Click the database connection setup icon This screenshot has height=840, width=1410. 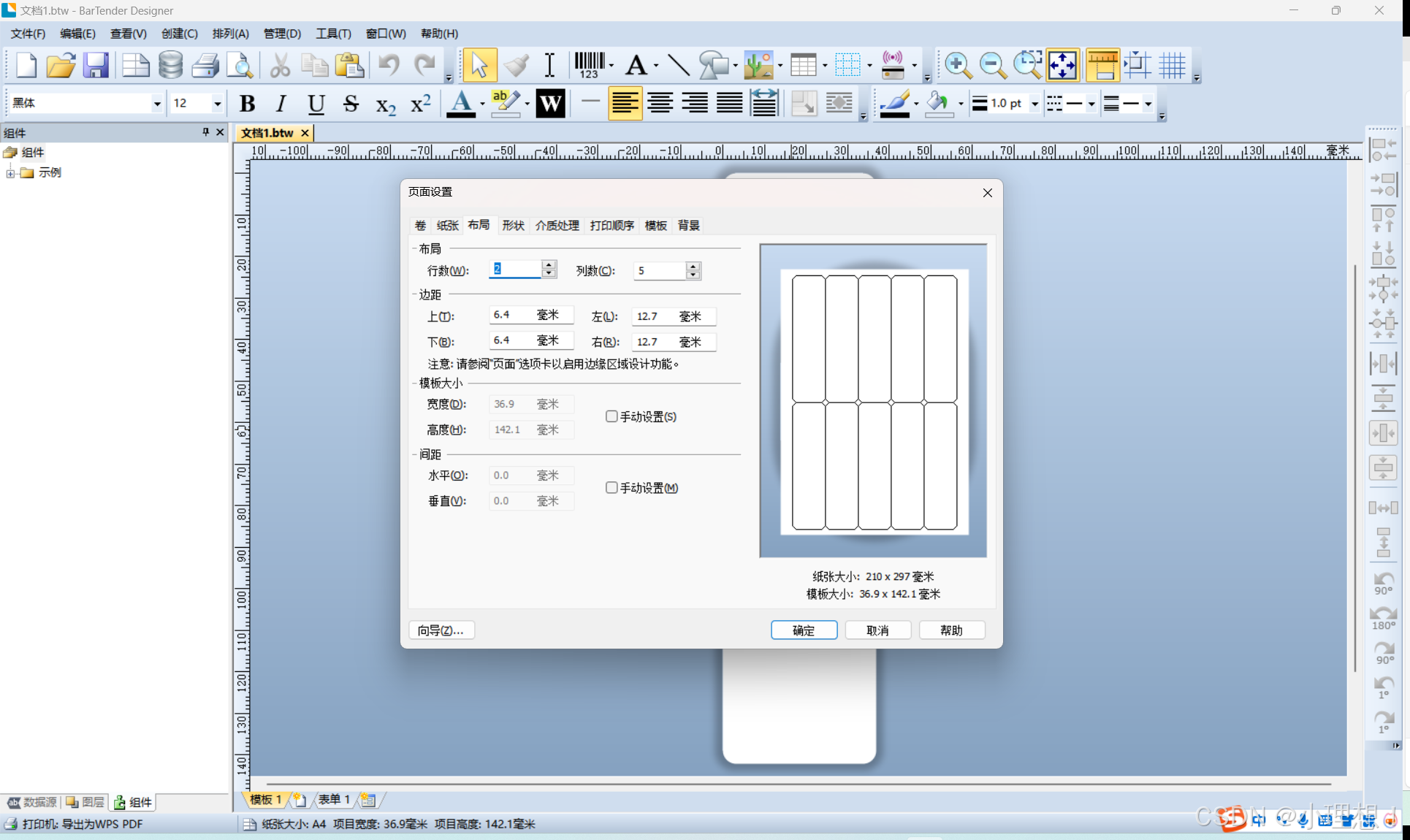tap(170, 65)
